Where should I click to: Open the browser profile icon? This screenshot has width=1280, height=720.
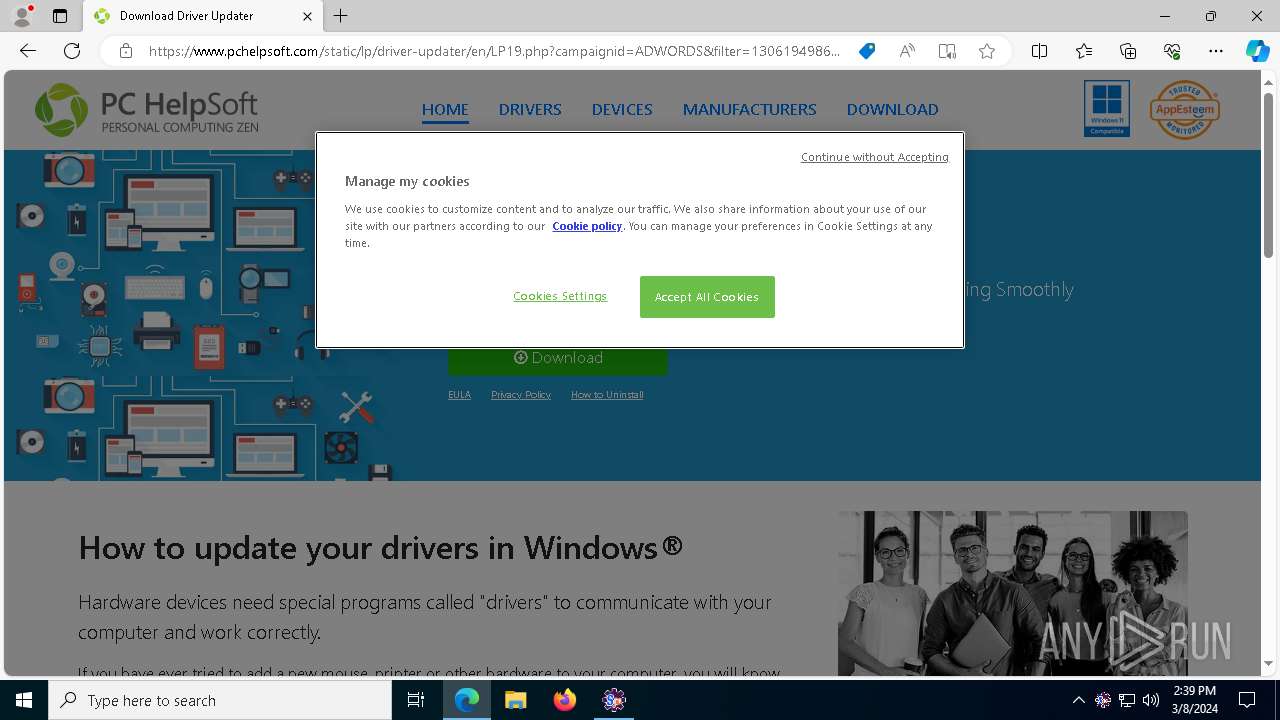21,16
